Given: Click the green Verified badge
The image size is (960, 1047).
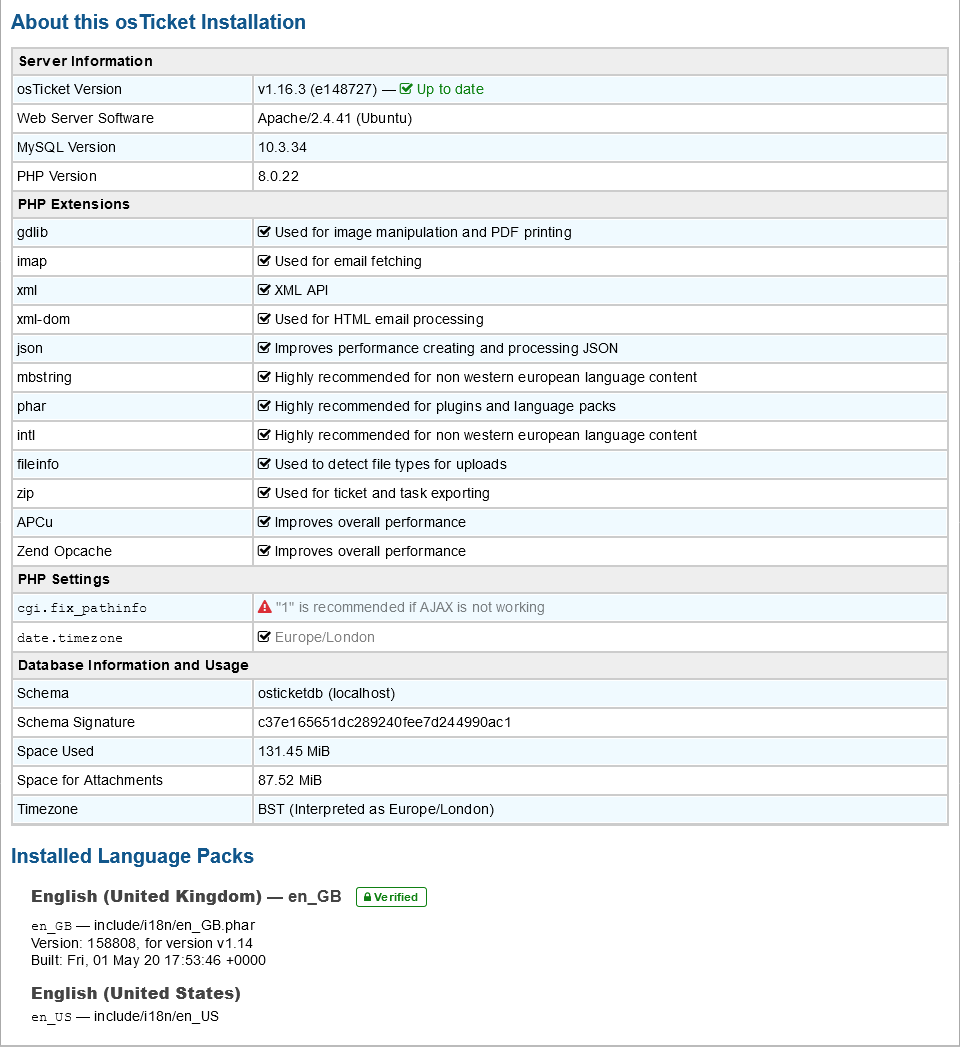Looking at the screenshot, I should pos(391,897).
